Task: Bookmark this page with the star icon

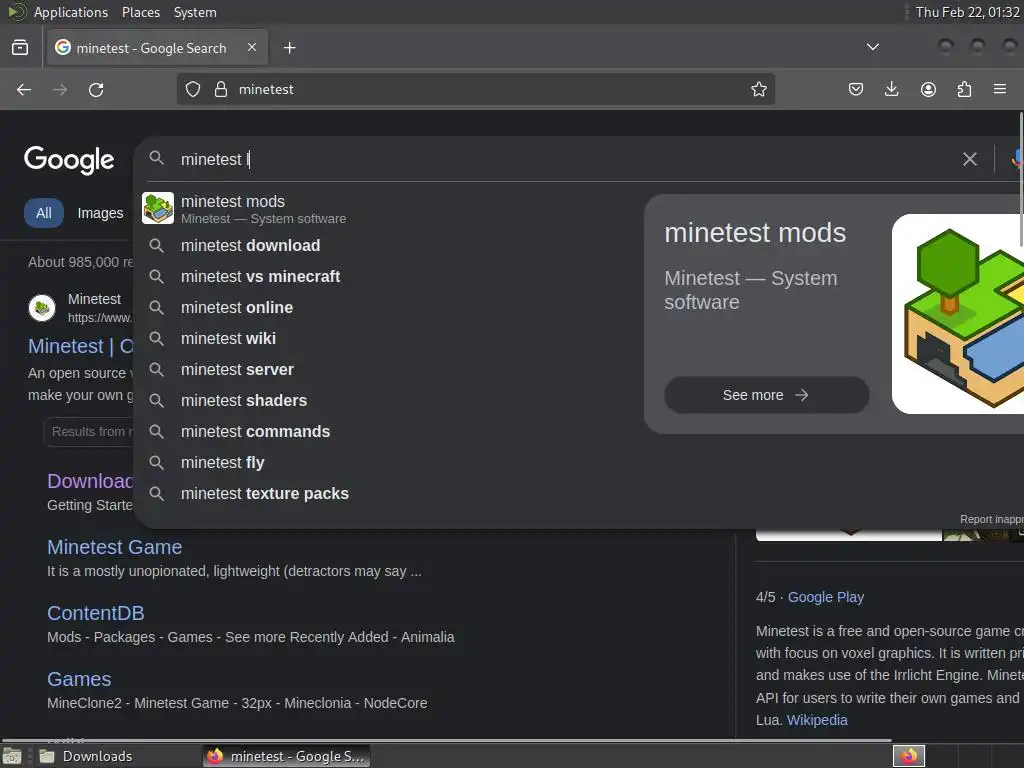Action: [x=758, y=89]
